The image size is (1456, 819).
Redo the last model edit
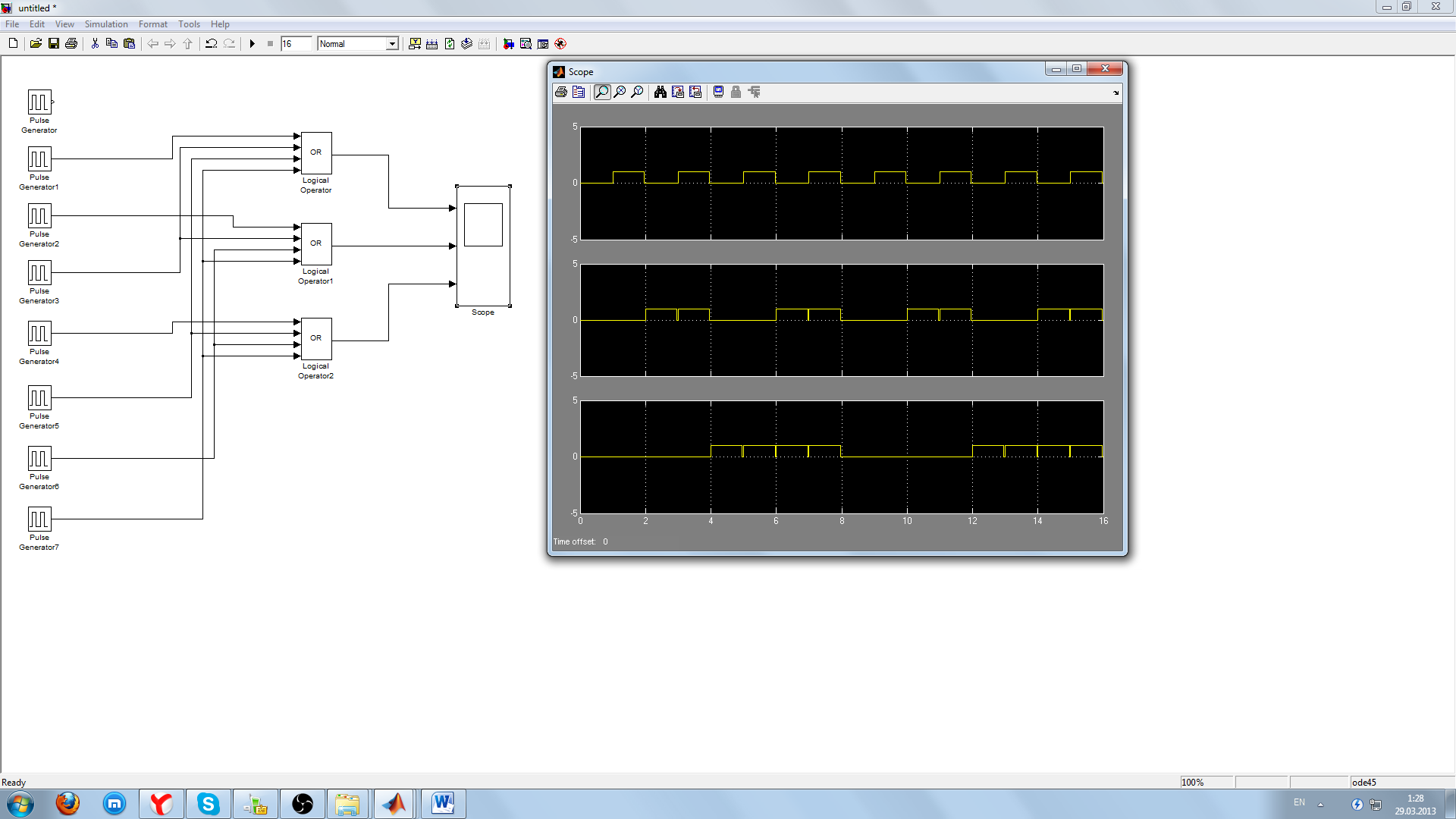tap(229, 43)
